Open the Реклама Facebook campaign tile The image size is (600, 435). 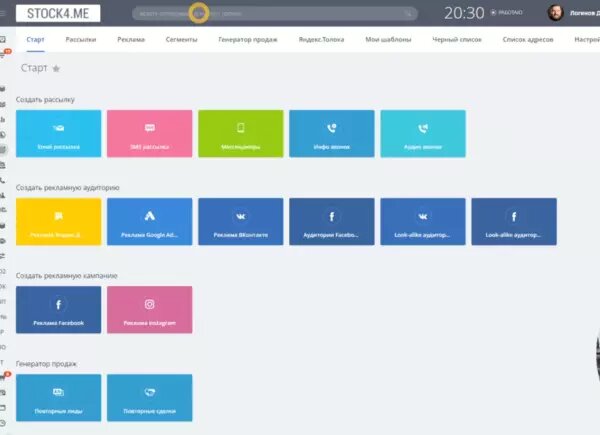click(59, 310)
